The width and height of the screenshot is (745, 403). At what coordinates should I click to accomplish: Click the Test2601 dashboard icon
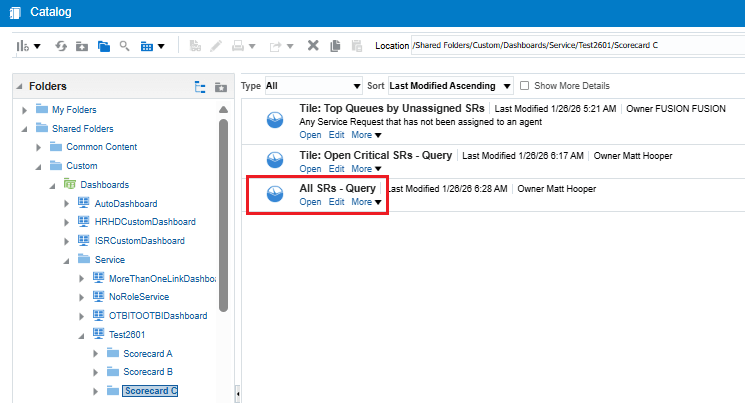click(98, 334)
